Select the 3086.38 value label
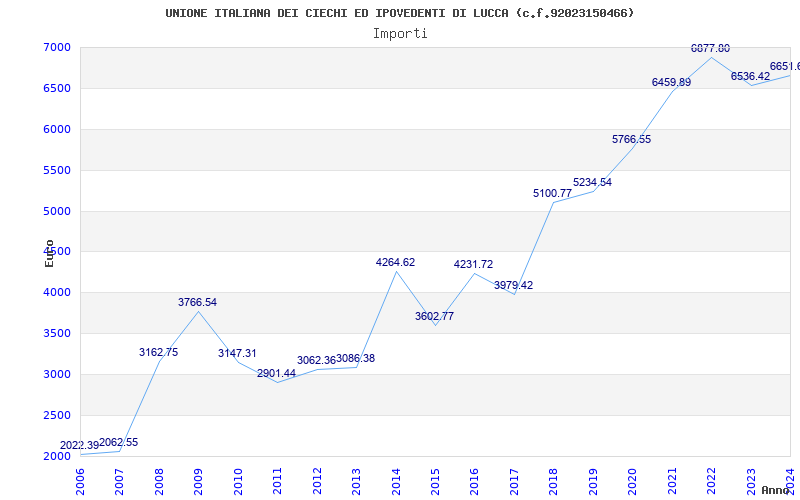Viewport: 800px width, 500px height. click(356, 358)
